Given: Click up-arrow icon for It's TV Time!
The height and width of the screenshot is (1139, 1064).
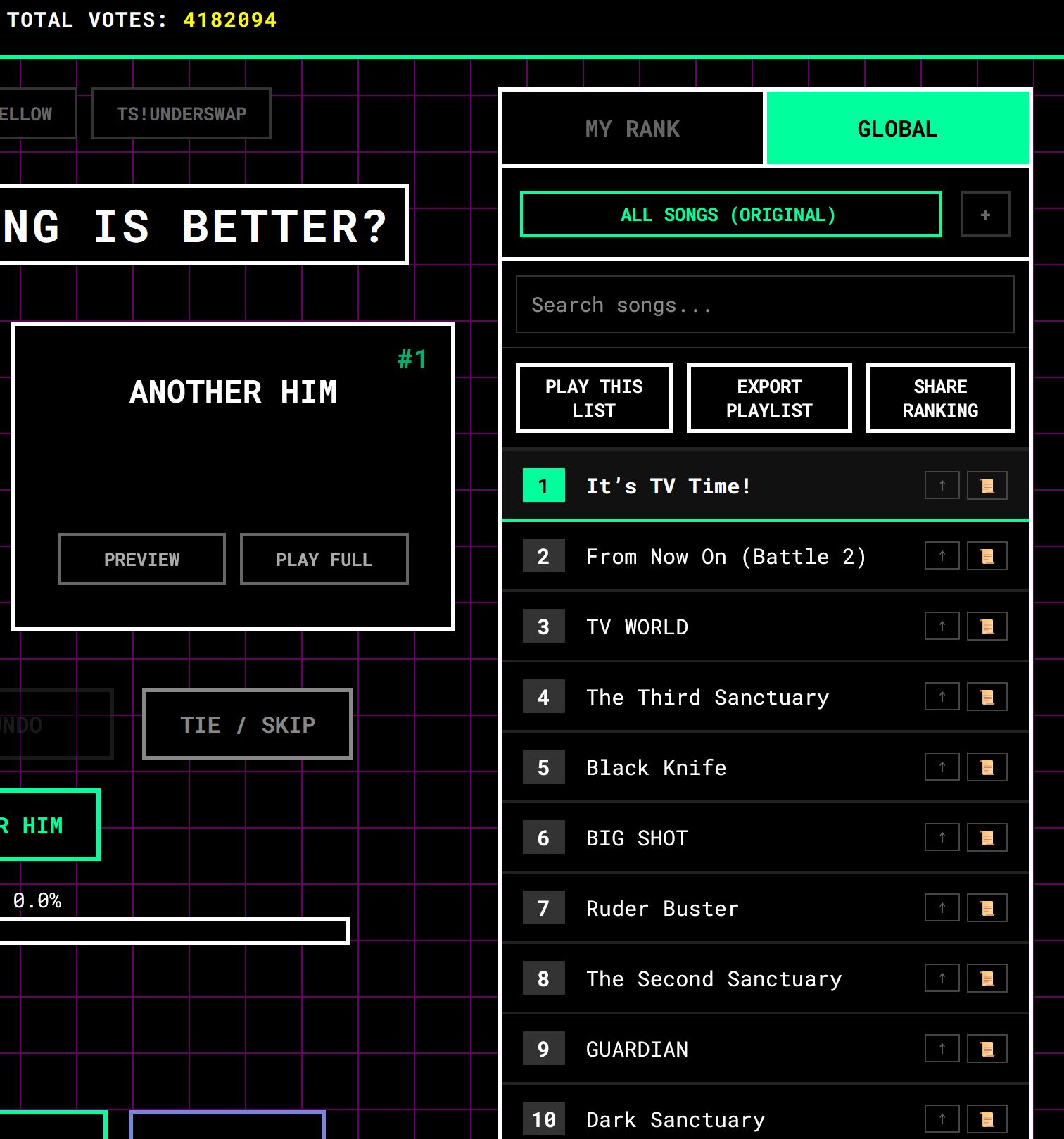Looking at the screenshot, I should [942, 486].
